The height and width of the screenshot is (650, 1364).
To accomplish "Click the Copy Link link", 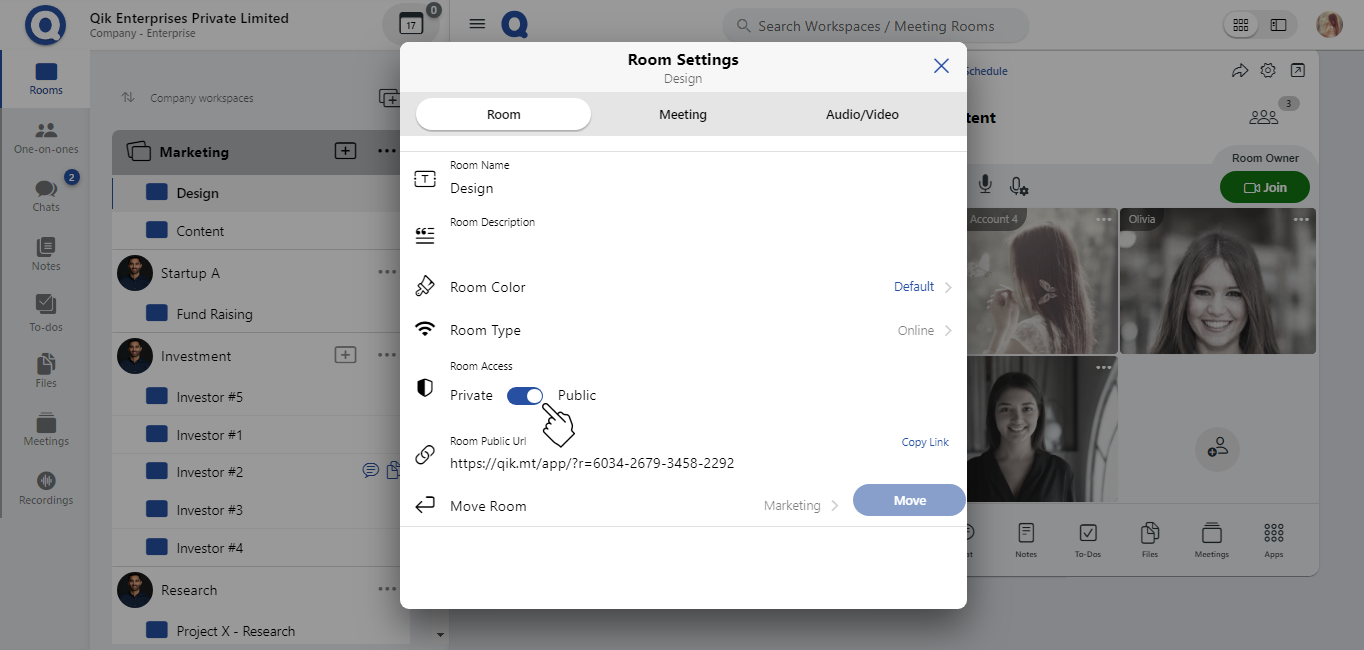I will [x=925, y=442].
